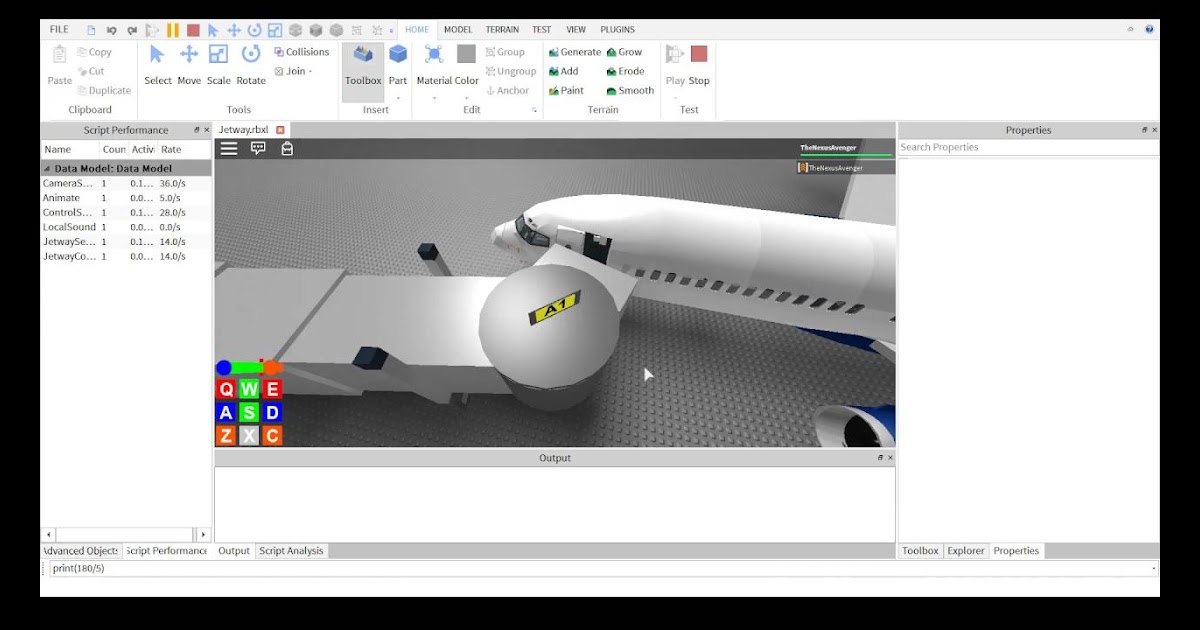Select the small Move cross icon in quick access bar
Image resolution: width=1200 pixels, height=630 pixels.
(x=233, y=30)
